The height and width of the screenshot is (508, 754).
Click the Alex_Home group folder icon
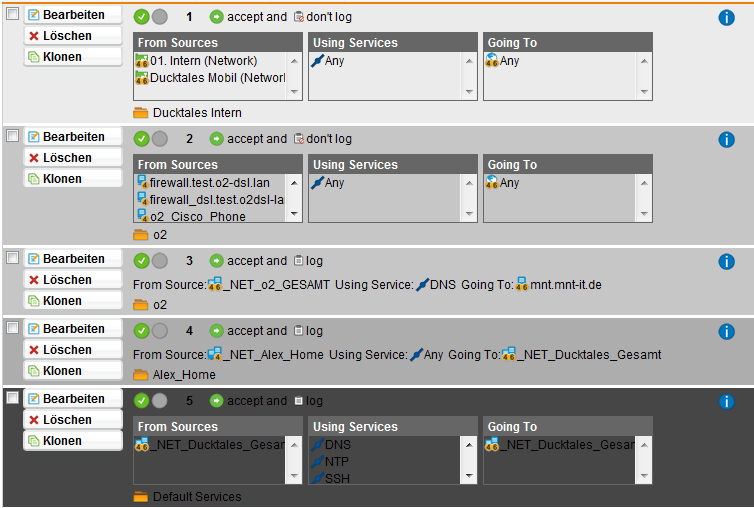pos(141,375)
